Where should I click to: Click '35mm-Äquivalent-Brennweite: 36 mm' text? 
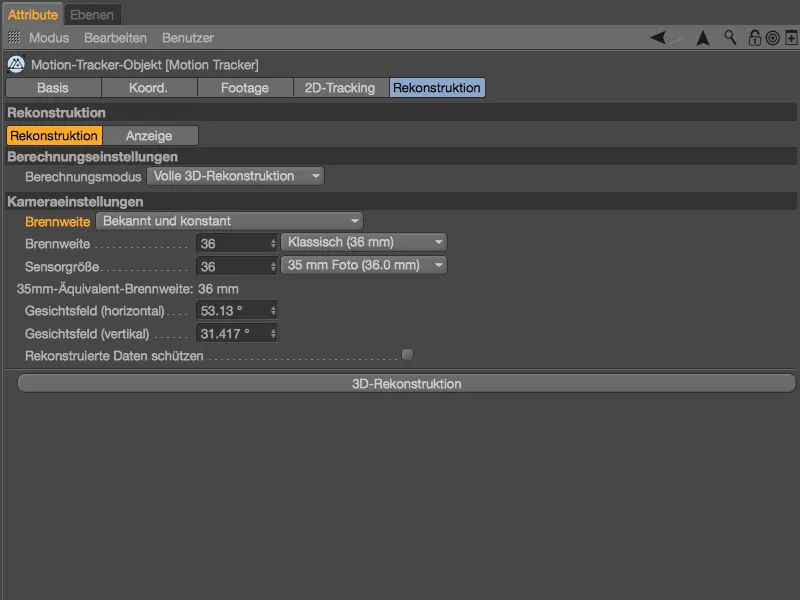click(x=128, y=289)
